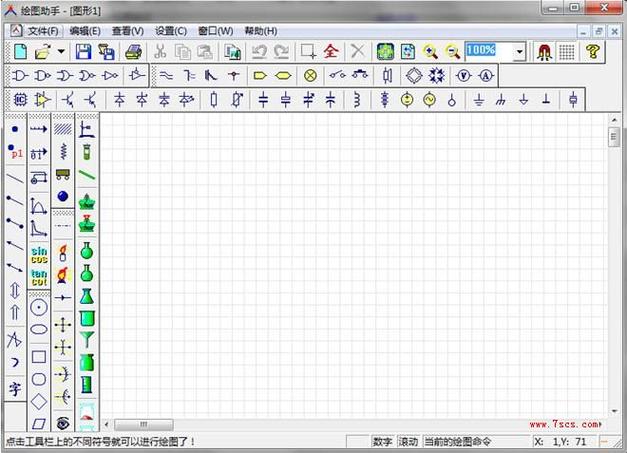Image resolution: width=627 pixels, height=453 pixels.
Task: Select the green beaker icon
Action: tap(87, 318)
